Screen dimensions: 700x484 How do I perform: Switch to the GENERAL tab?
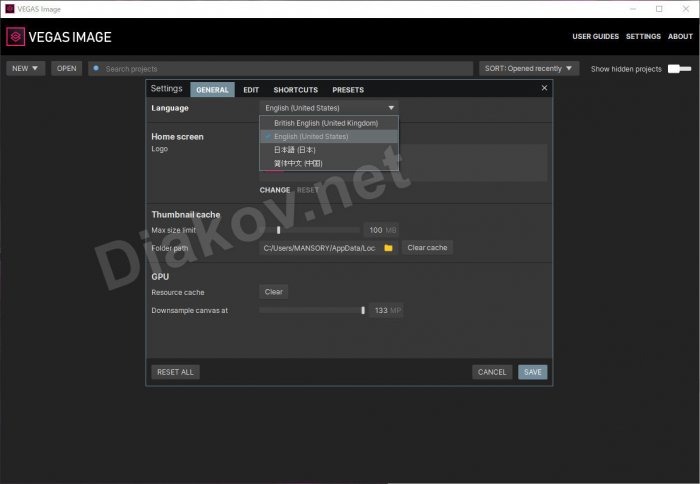click(212, 90)
